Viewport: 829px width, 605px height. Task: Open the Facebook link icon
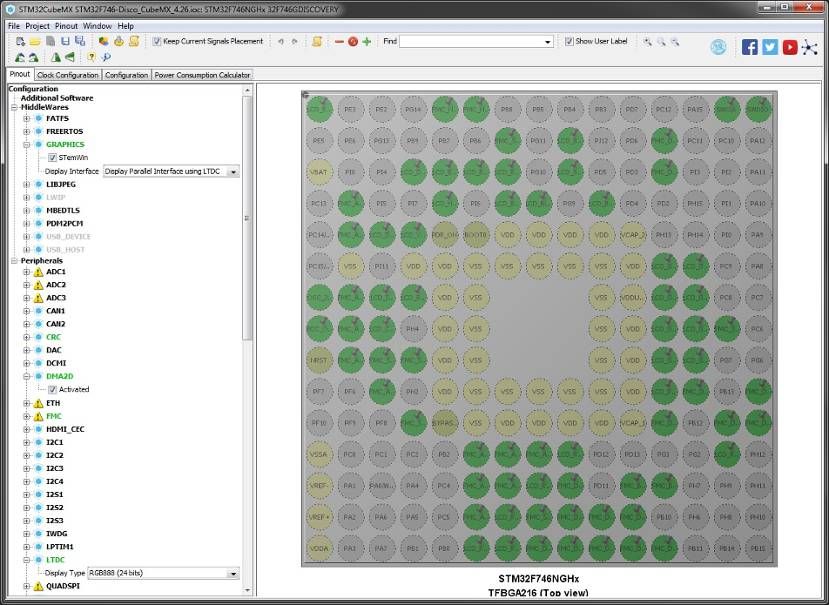point(749,47)
